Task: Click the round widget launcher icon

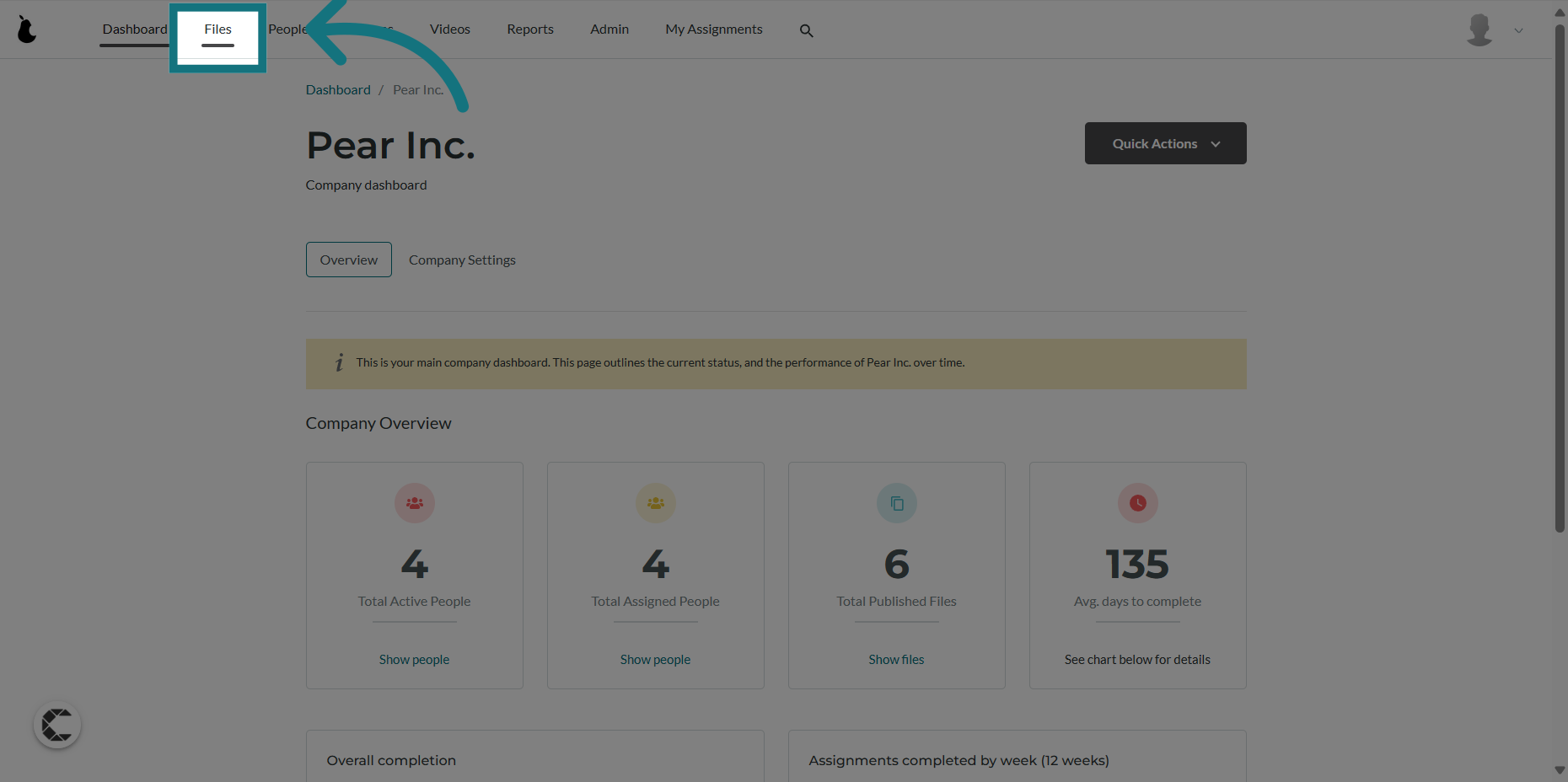Action: pos(57,725)
